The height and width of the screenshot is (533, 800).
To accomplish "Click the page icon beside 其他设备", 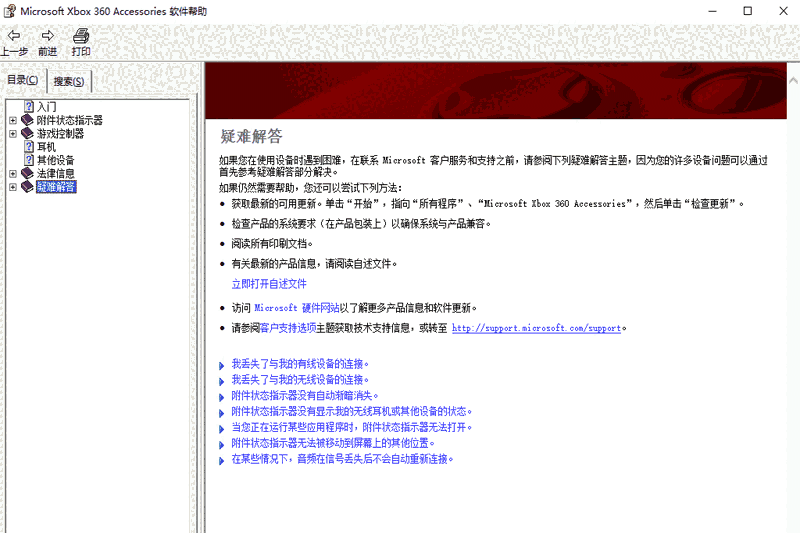I will [x=29, y=160].
